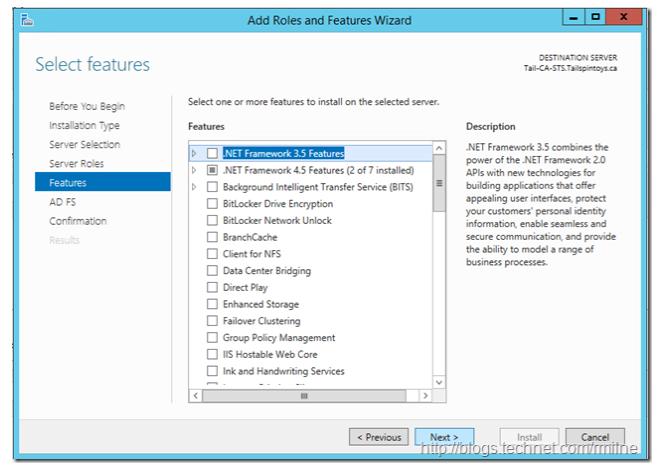Viewport: 665px width, 472px height.
Task: Expand Background Intelligent Transfer Service node
Action: tap(194, 187)
